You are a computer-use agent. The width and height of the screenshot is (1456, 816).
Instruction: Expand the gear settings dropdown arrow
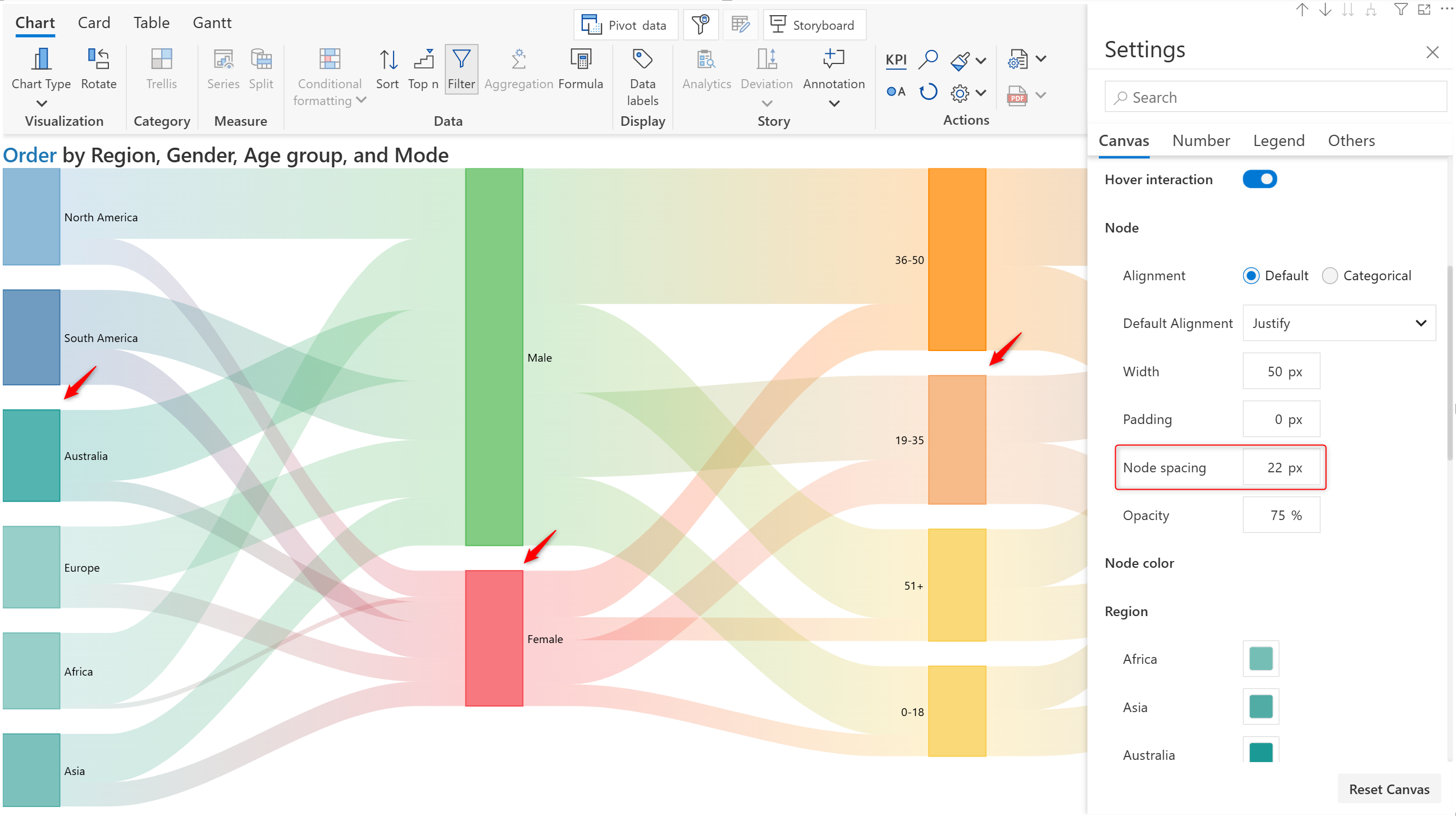tap(980, 93)
